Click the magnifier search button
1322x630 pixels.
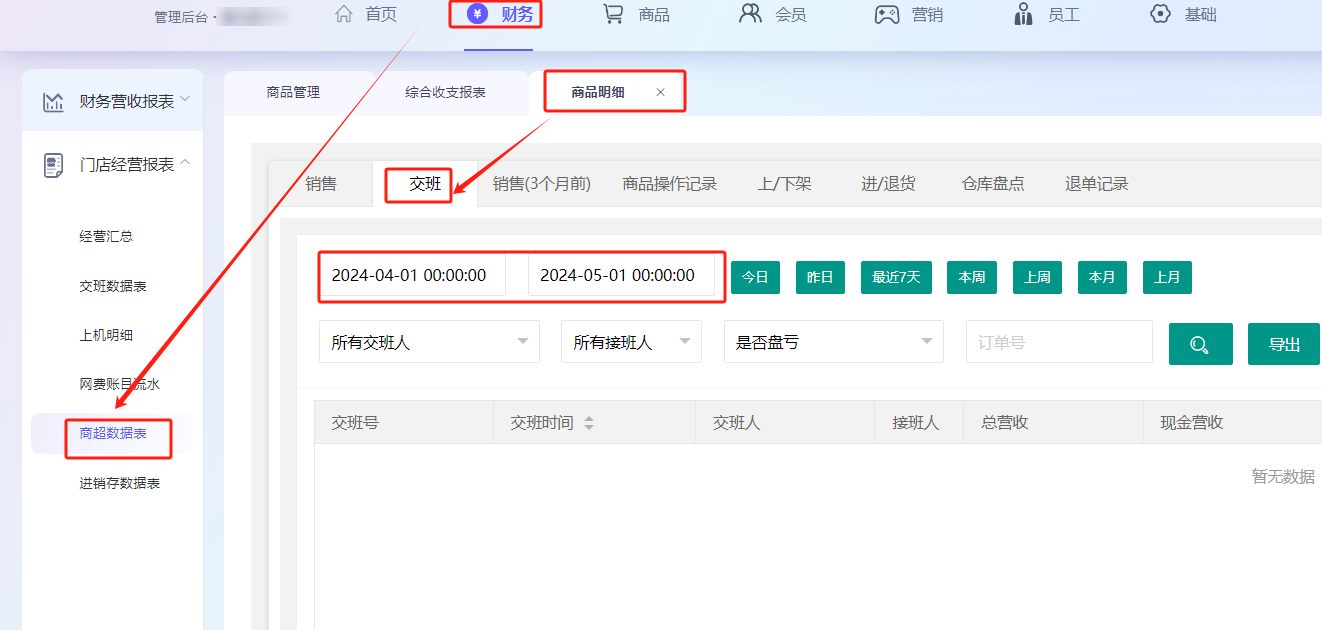[1200, 344]
